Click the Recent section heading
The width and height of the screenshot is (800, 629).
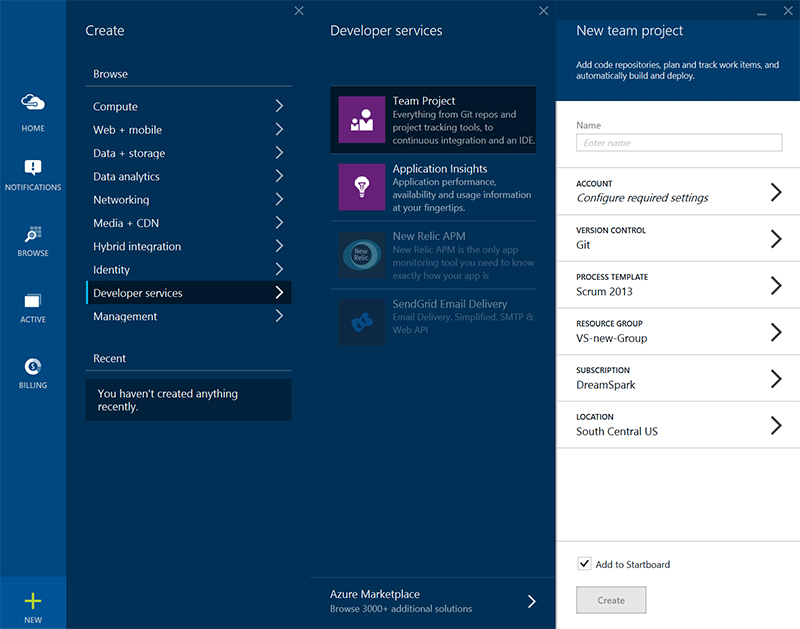(x=109, y=359)
